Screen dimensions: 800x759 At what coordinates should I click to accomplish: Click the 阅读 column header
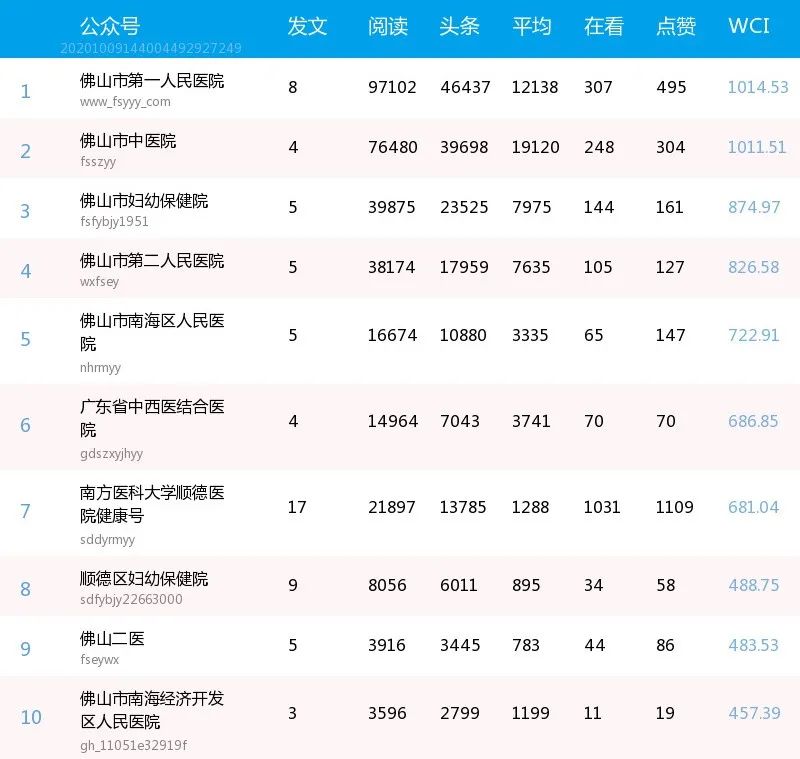point(388,26)
